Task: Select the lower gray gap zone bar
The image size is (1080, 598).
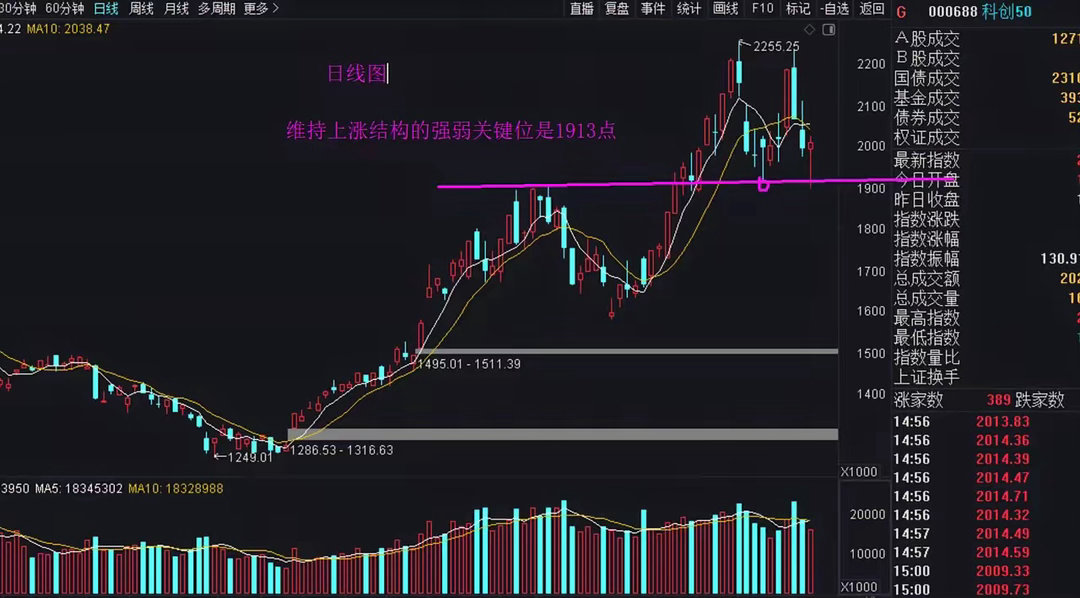Action: 563,434
